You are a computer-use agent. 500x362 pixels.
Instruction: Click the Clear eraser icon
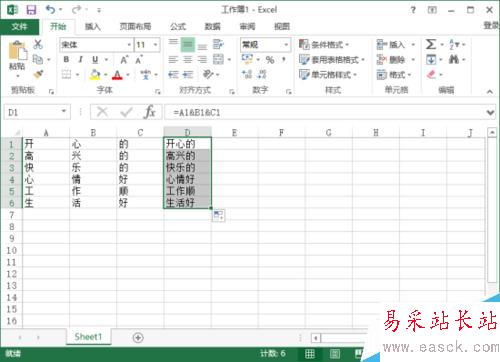(x=431, y=74)
